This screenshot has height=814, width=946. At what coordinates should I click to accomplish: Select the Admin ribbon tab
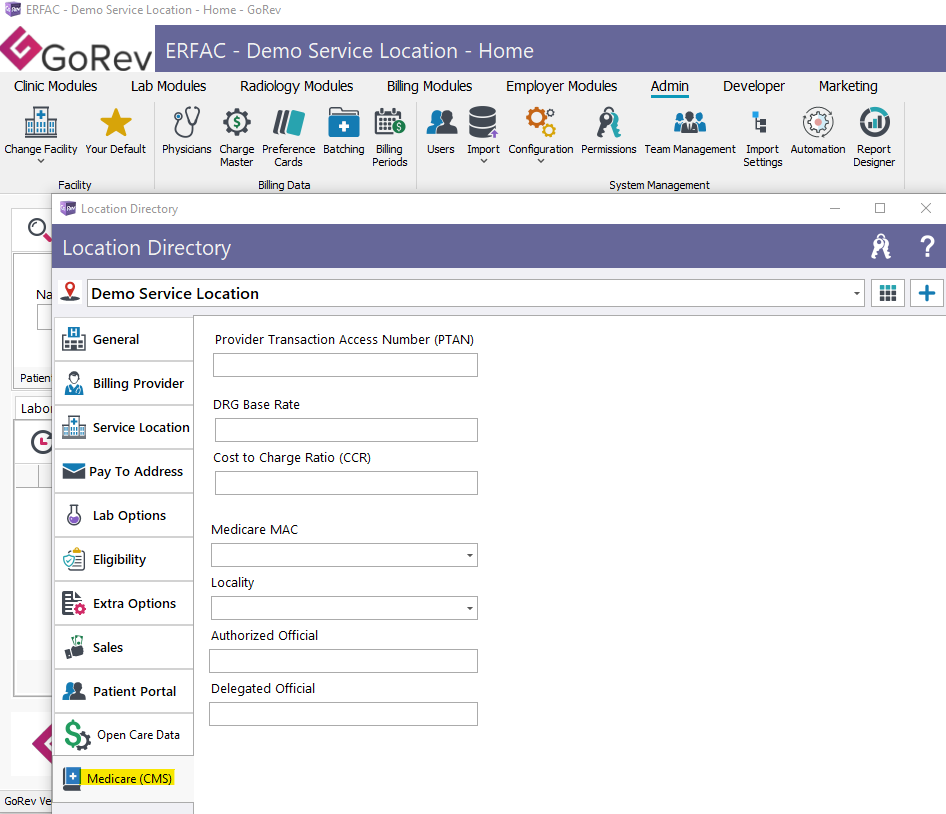tap(669, 86)
